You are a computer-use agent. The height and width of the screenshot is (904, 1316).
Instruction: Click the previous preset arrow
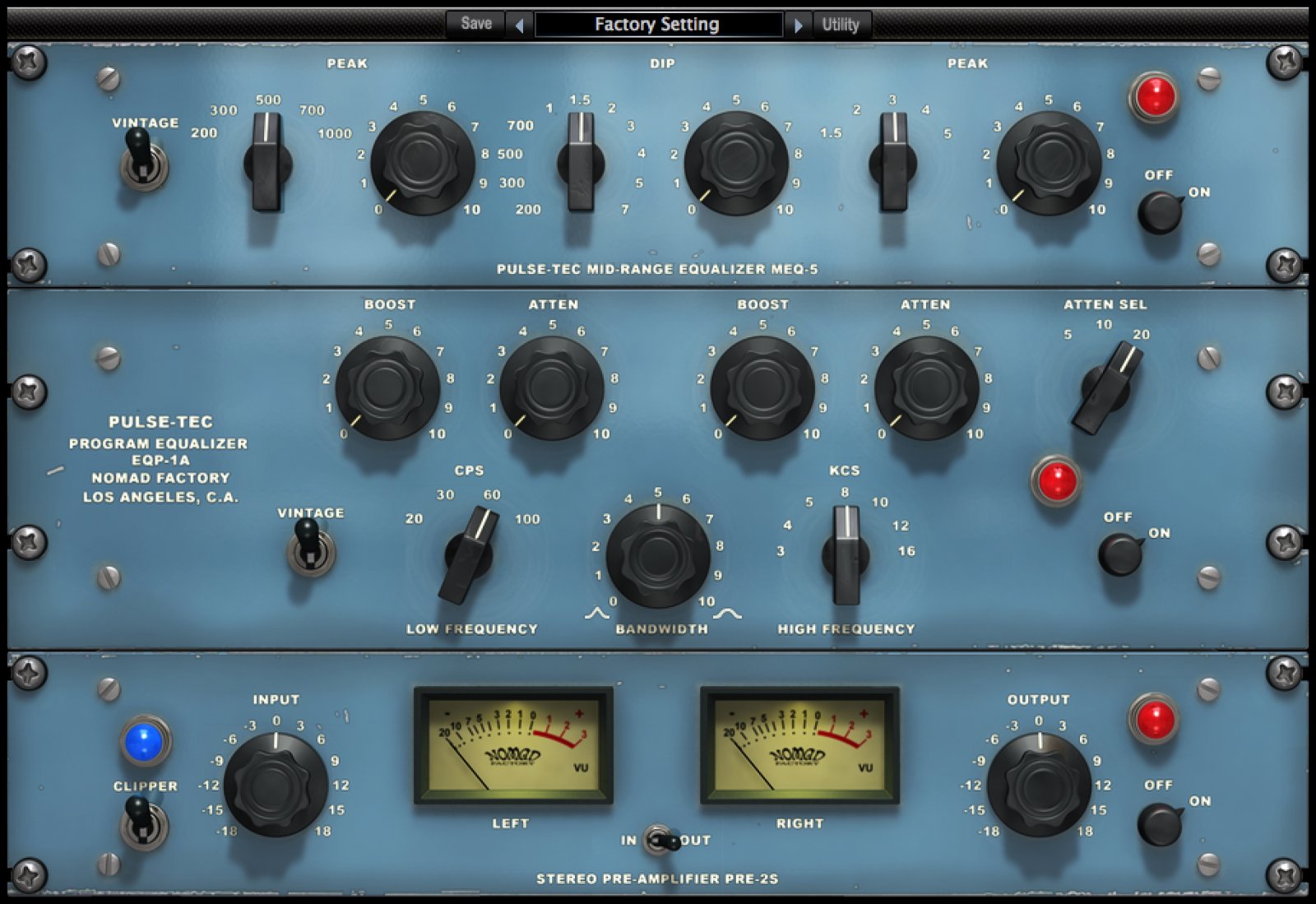(518, 24)
